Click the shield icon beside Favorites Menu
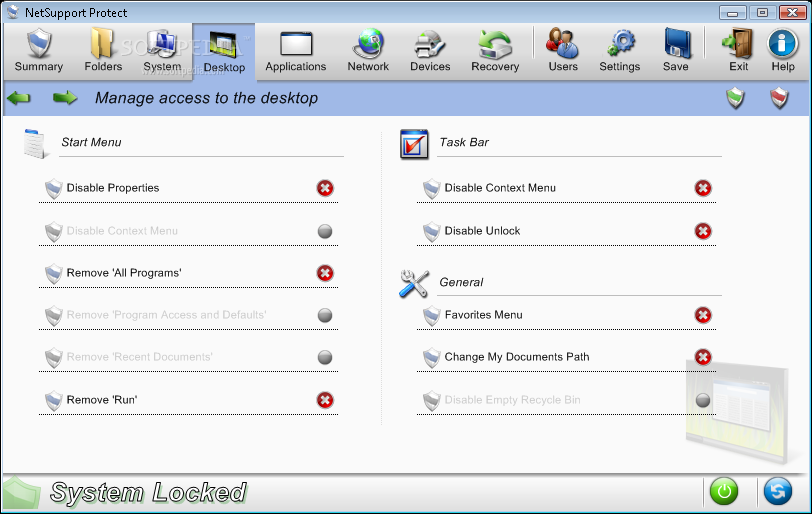 (x=431, y=316)
